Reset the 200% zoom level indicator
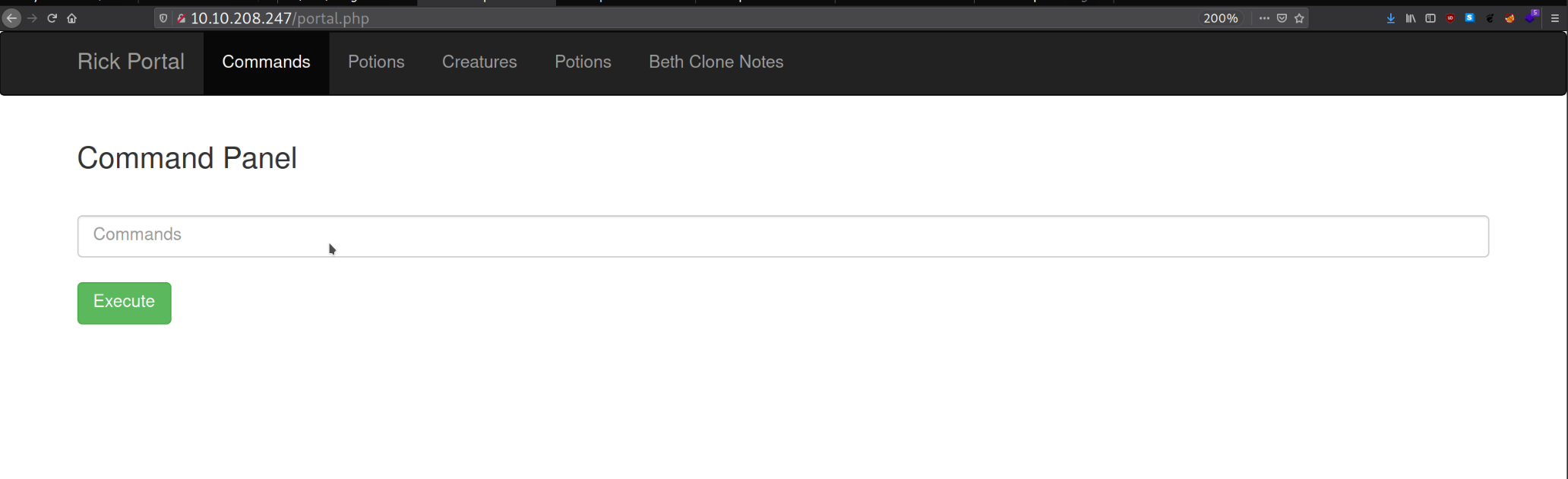This screenshot has height=479, width=1568. [x=1220, y=18]
